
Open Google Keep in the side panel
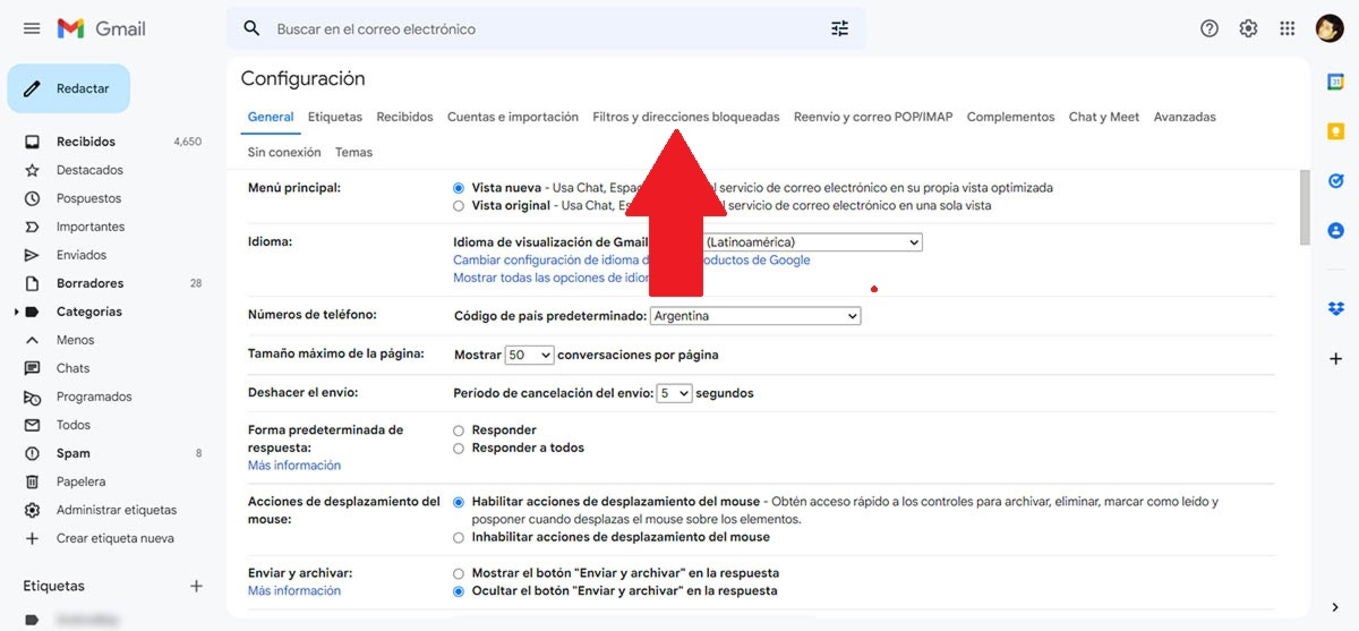click(1335, 130)
